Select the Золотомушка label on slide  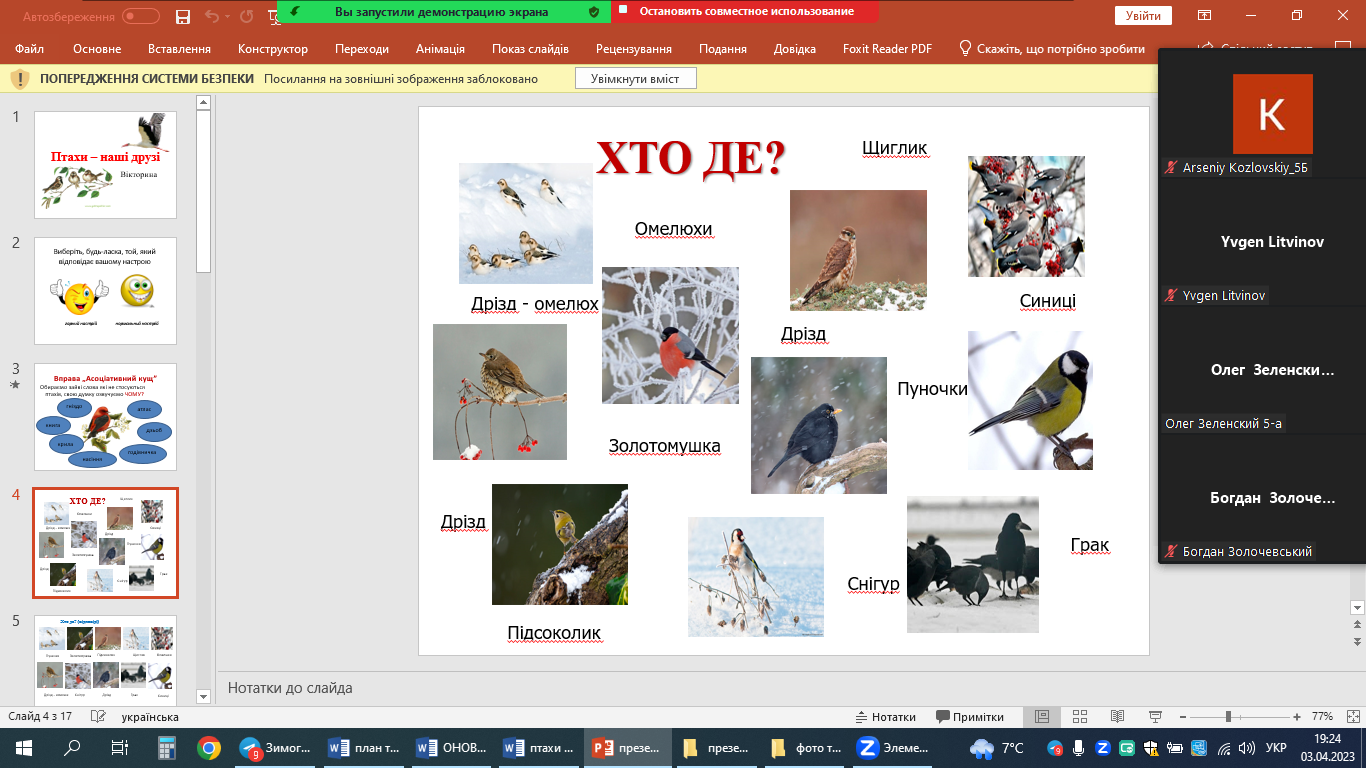tap(665, 446)
